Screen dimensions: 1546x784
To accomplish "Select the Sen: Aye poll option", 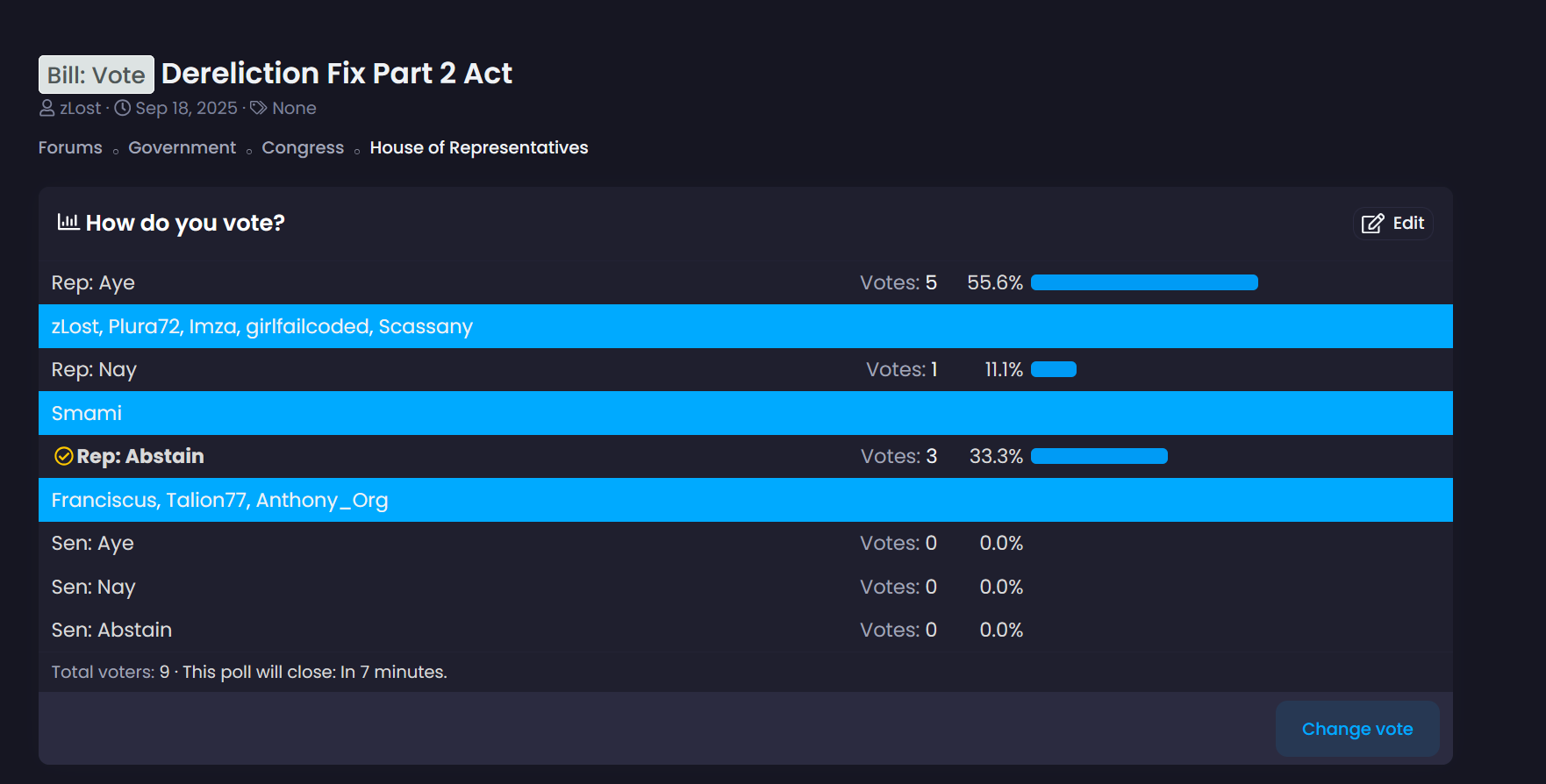I will coord(93,543).
